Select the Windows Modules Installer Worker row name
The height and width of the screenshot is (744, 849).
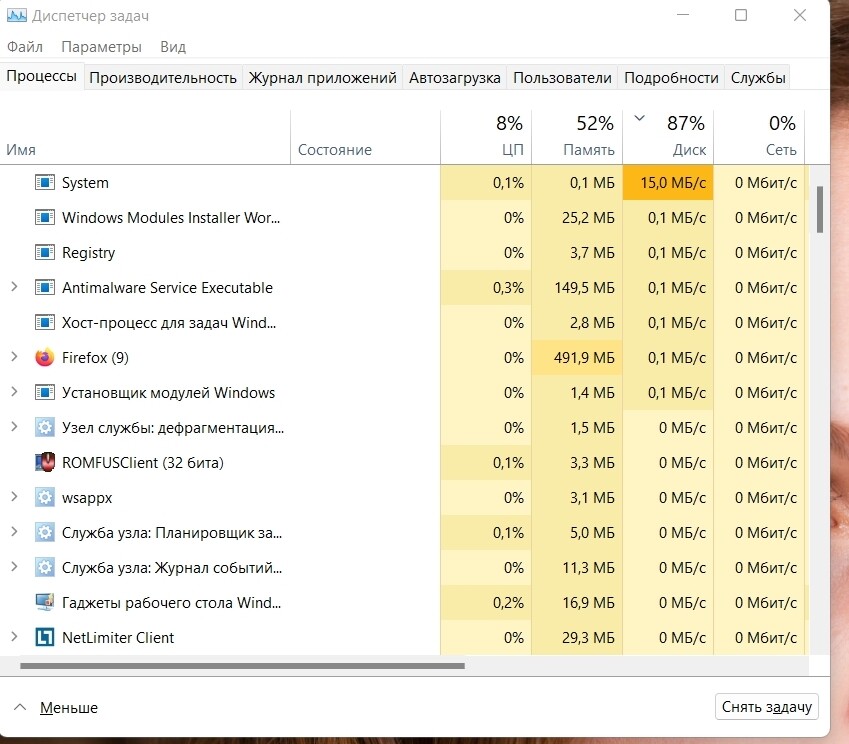tap(171, 218)
